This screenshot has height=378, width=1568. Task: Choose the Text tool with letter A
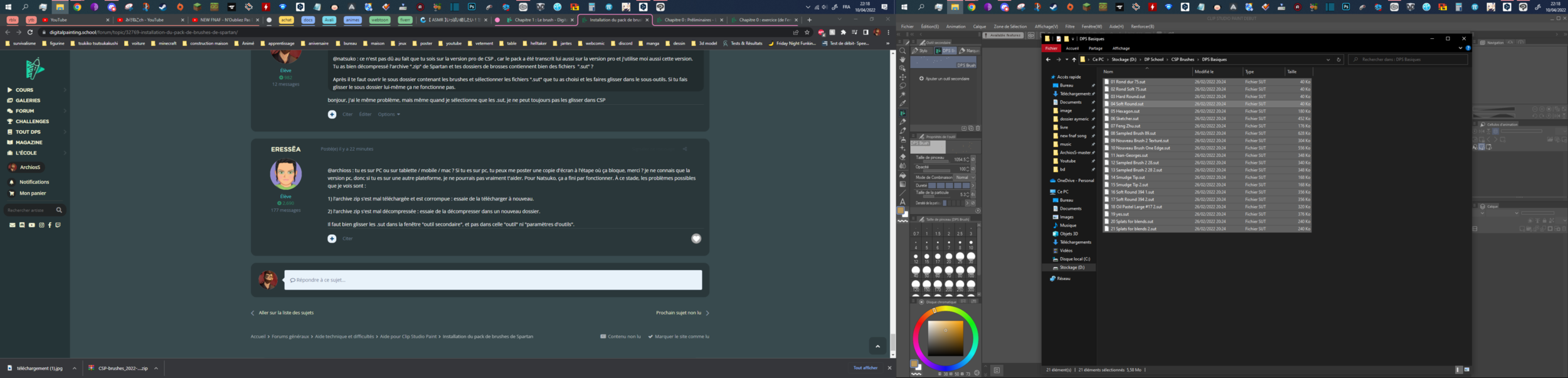coord(903,202)
